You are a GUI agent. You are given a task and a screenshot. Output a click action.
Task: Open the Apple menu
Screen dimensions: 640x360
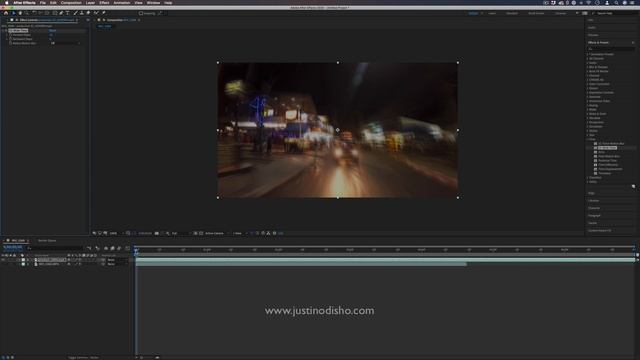pos(7,3)
